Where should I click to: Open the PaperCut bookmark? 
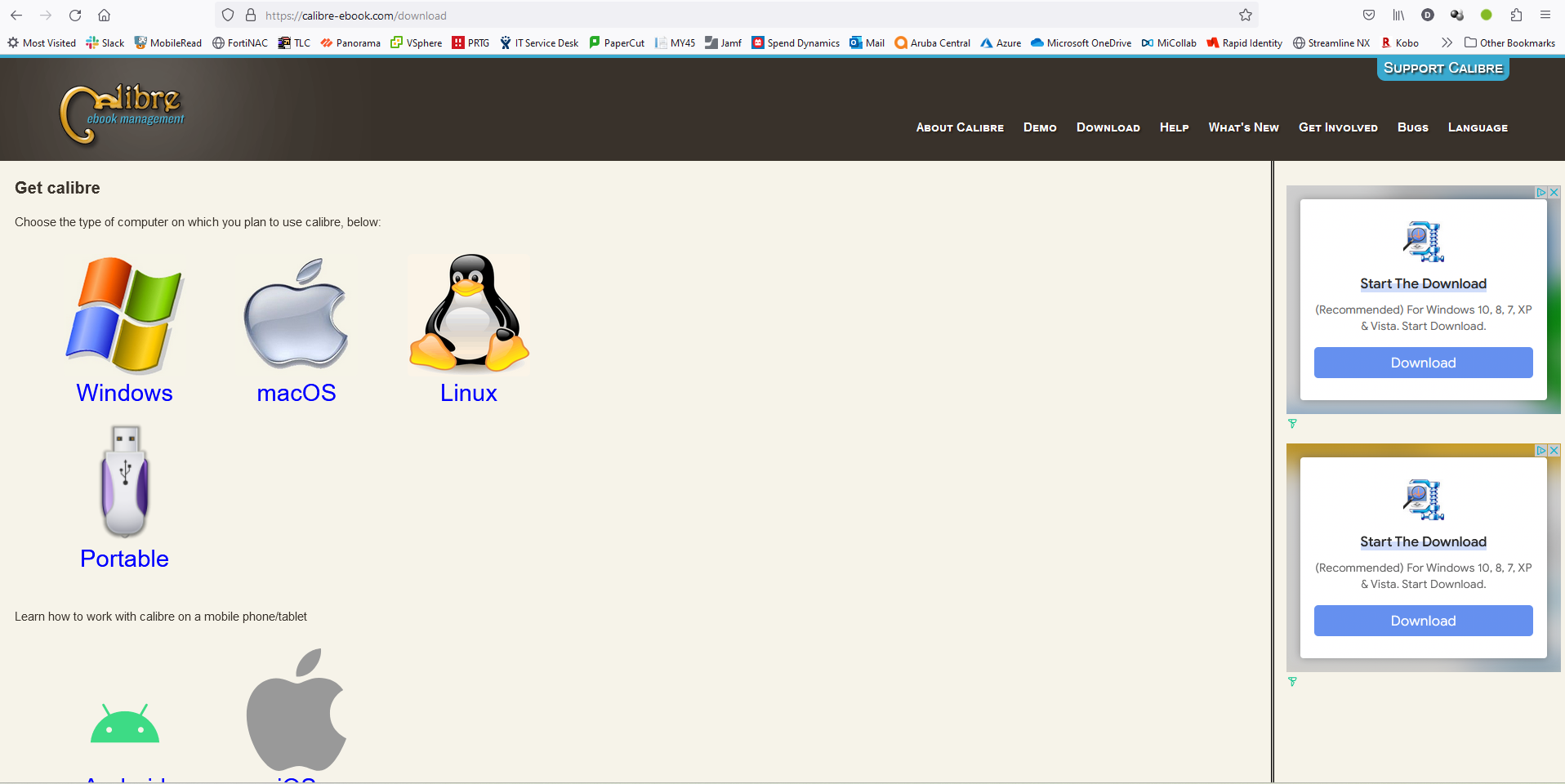pos(617,42)
